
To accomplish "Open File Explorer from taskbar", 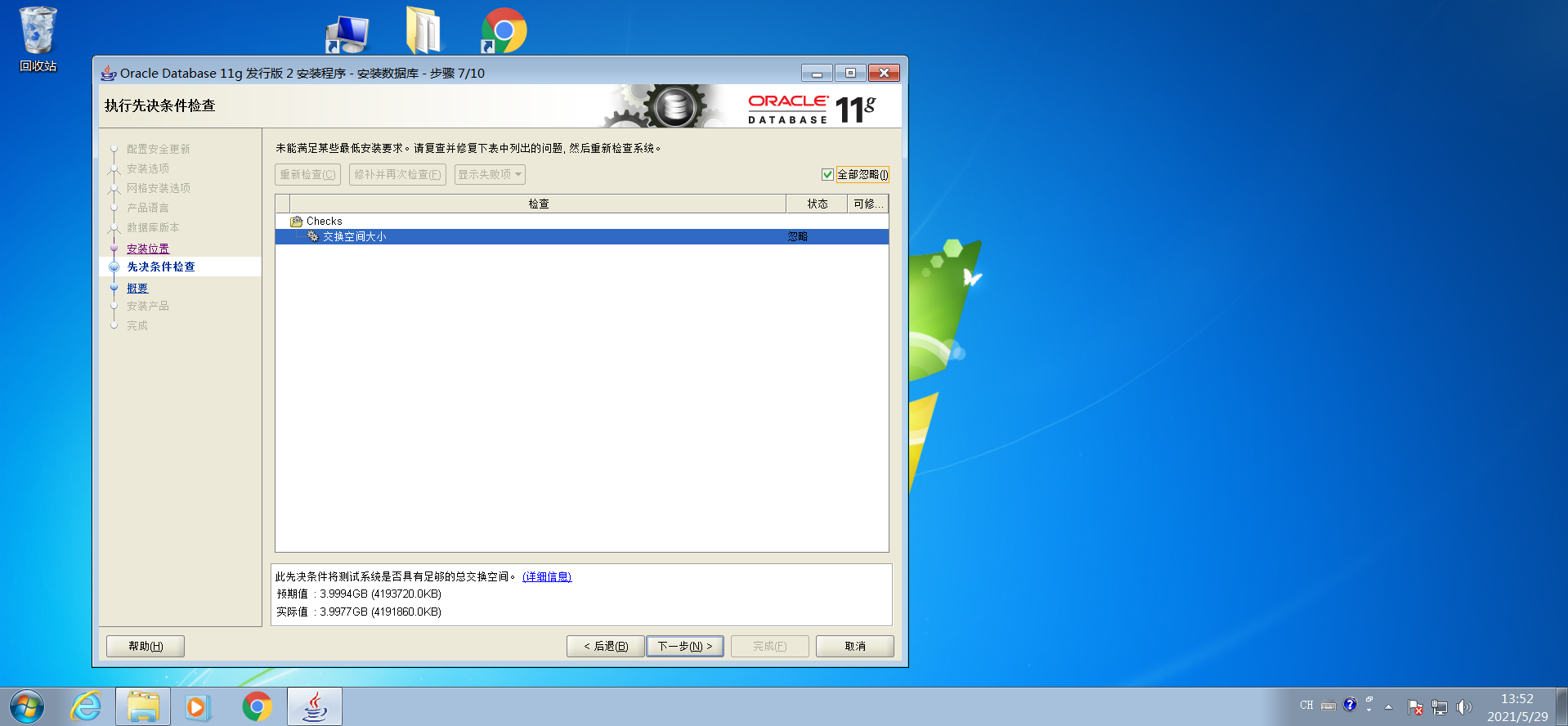I will click(x=143, y=706).
